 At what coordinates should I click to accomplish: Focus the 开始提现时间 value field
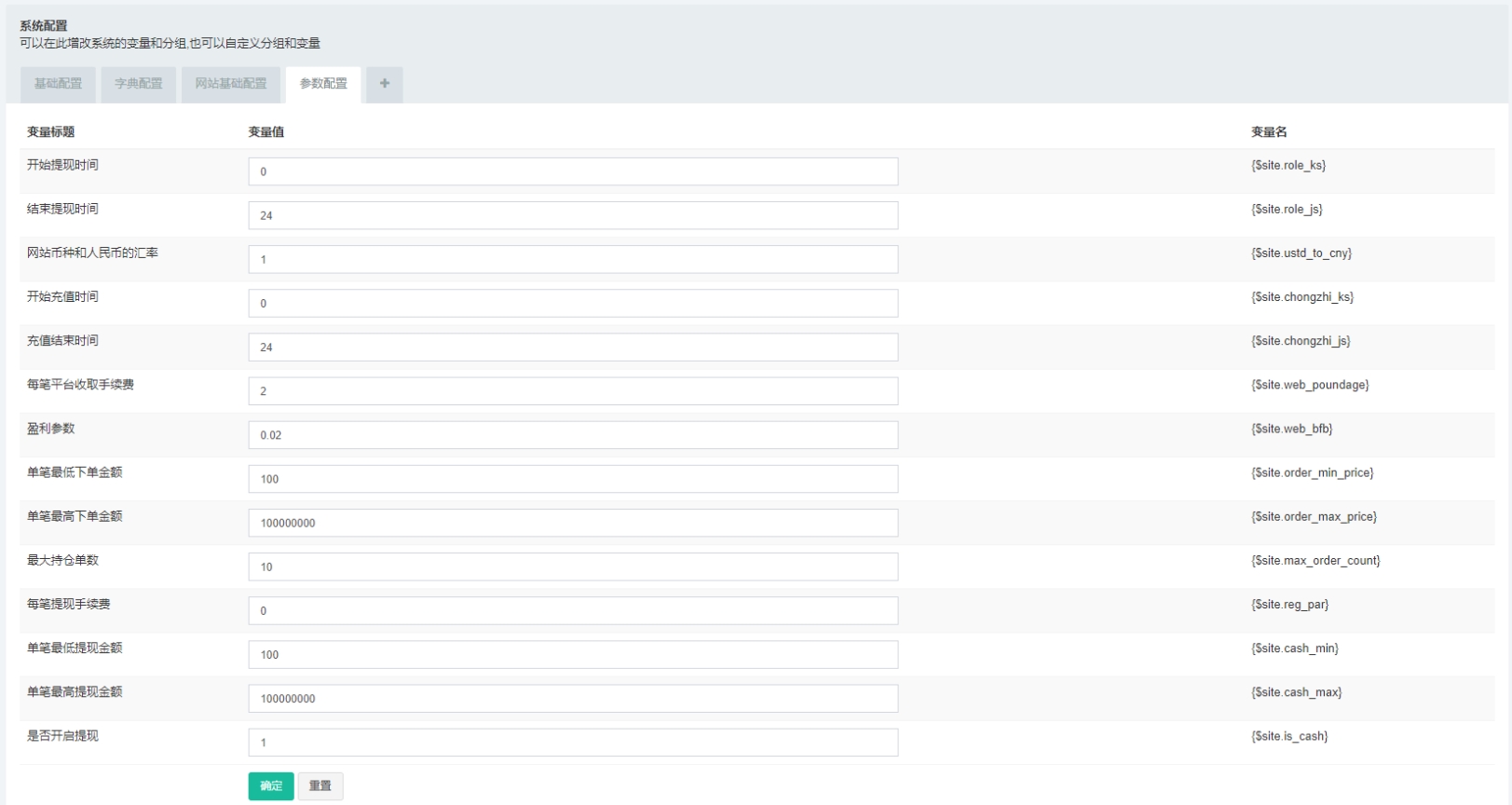[573, 171]
